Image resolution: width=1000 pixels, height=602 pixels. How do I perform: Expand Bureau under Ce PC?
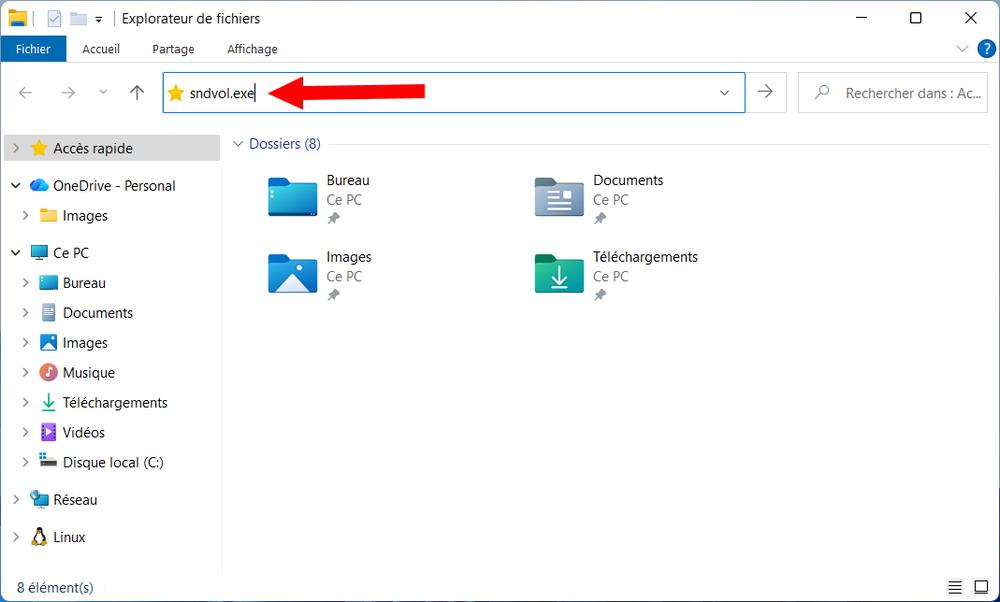(26, 283)
